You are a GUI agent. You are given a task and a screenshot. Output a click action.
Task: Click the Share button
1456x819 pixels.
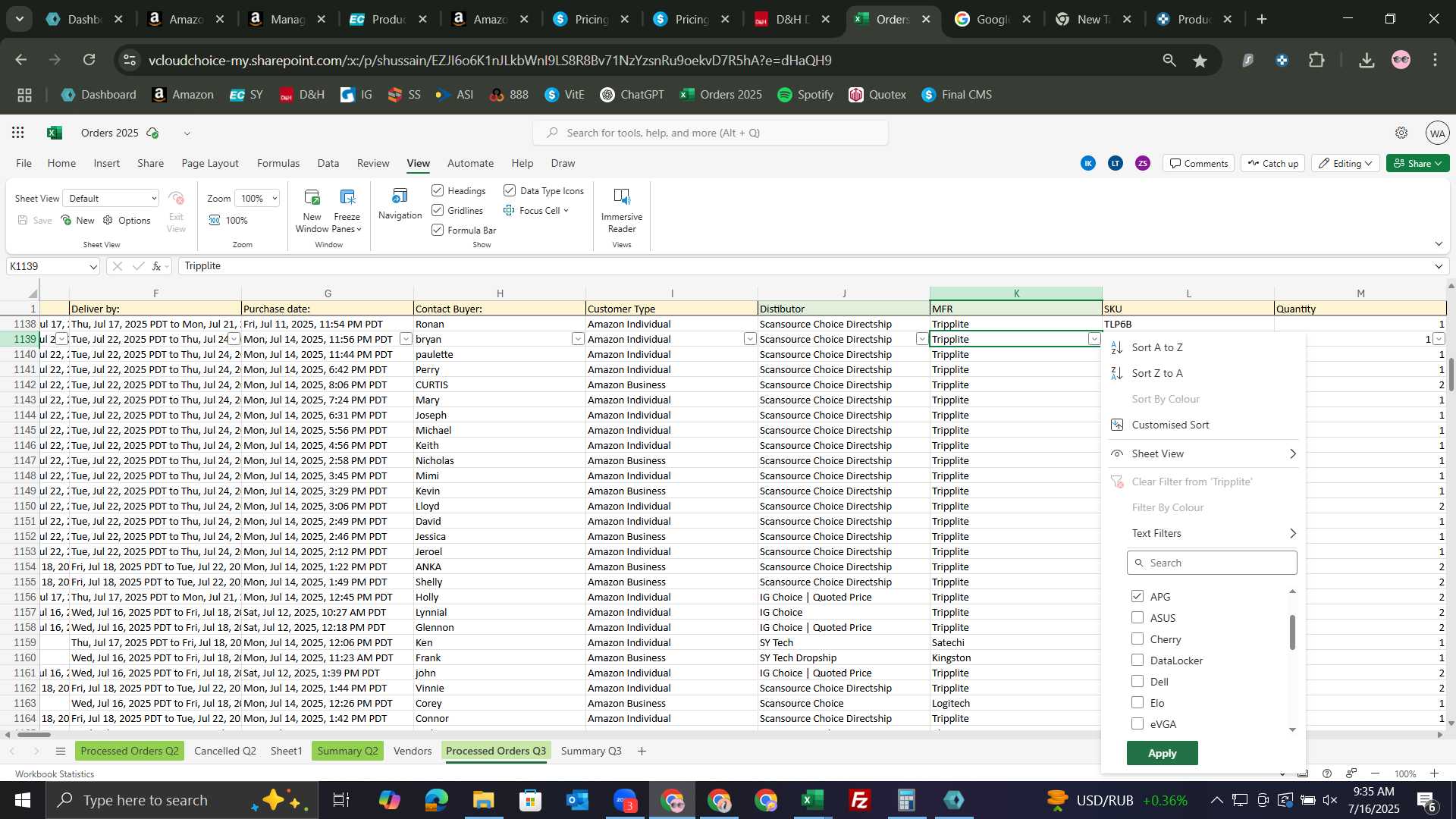tap(1417, 163)
